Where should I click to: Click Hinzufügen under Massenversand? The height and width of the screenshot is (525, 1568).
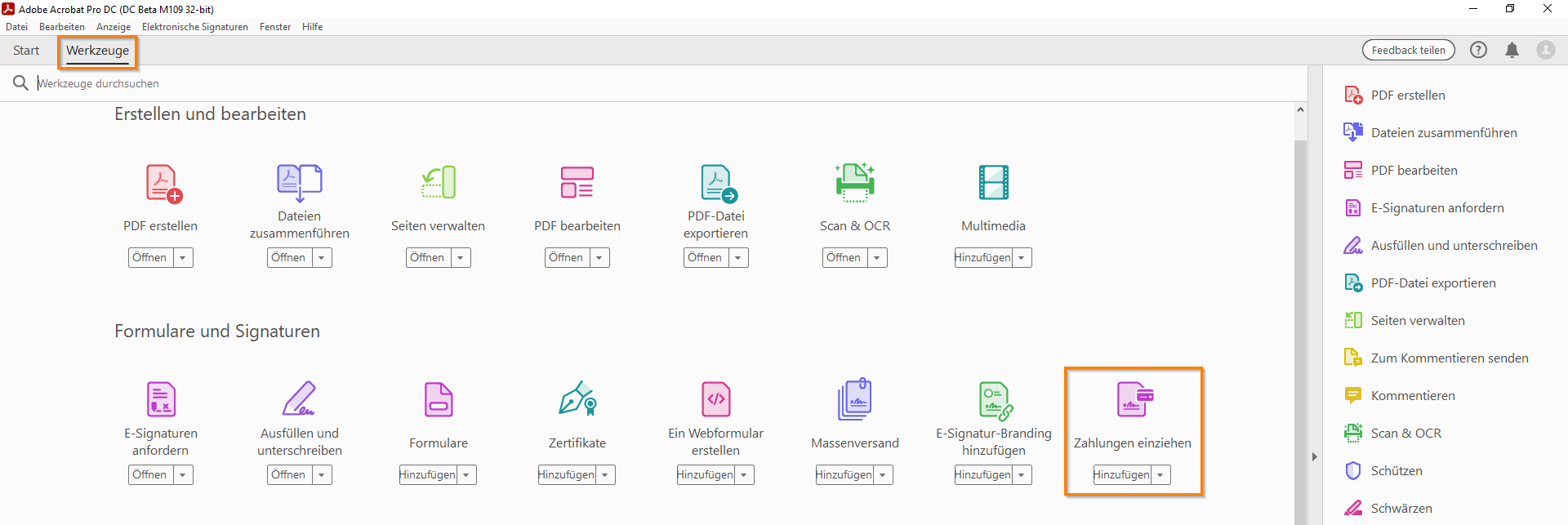pos(844,474)
